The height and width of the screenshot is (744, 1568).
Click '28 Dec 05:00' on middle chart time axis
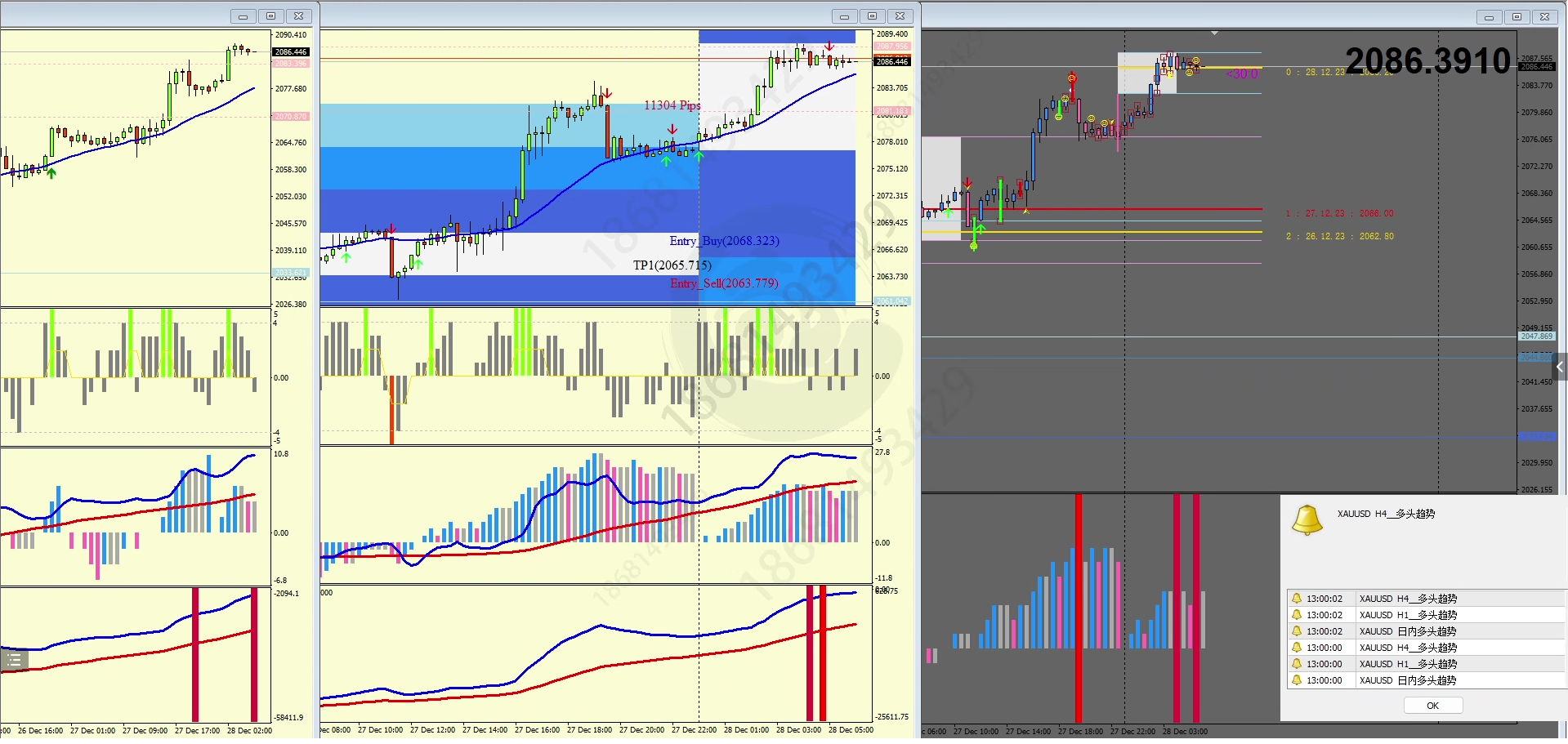(x=851, y=730)
